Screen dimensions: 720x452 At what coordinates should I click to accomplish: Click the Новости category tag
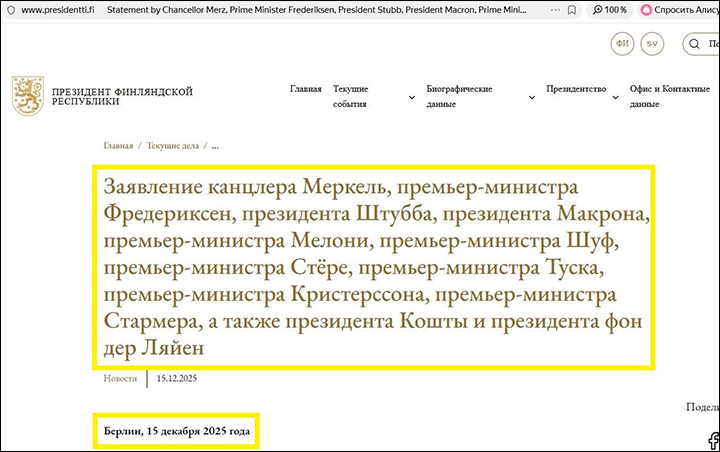point(120,379)
